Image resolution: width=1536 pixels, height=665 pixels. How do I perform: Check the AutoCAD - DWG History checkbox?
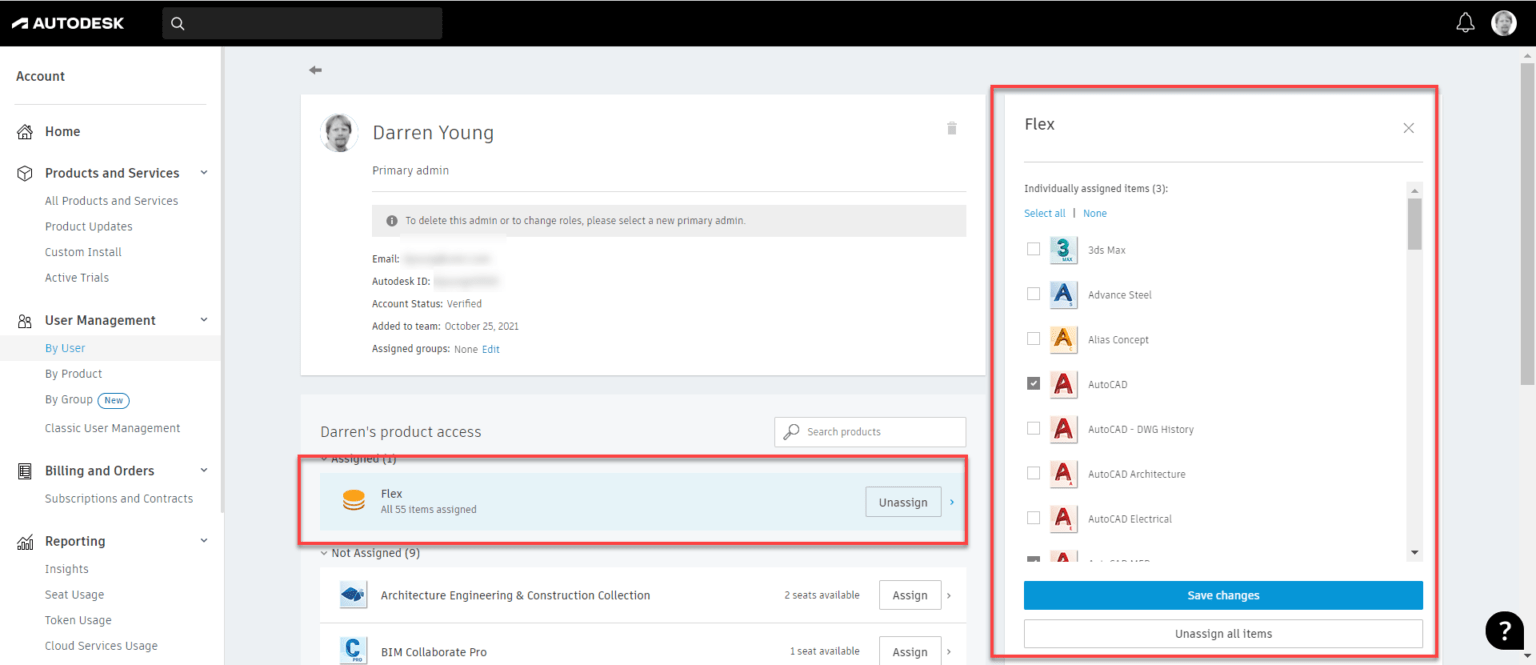tap(1033, 428)
